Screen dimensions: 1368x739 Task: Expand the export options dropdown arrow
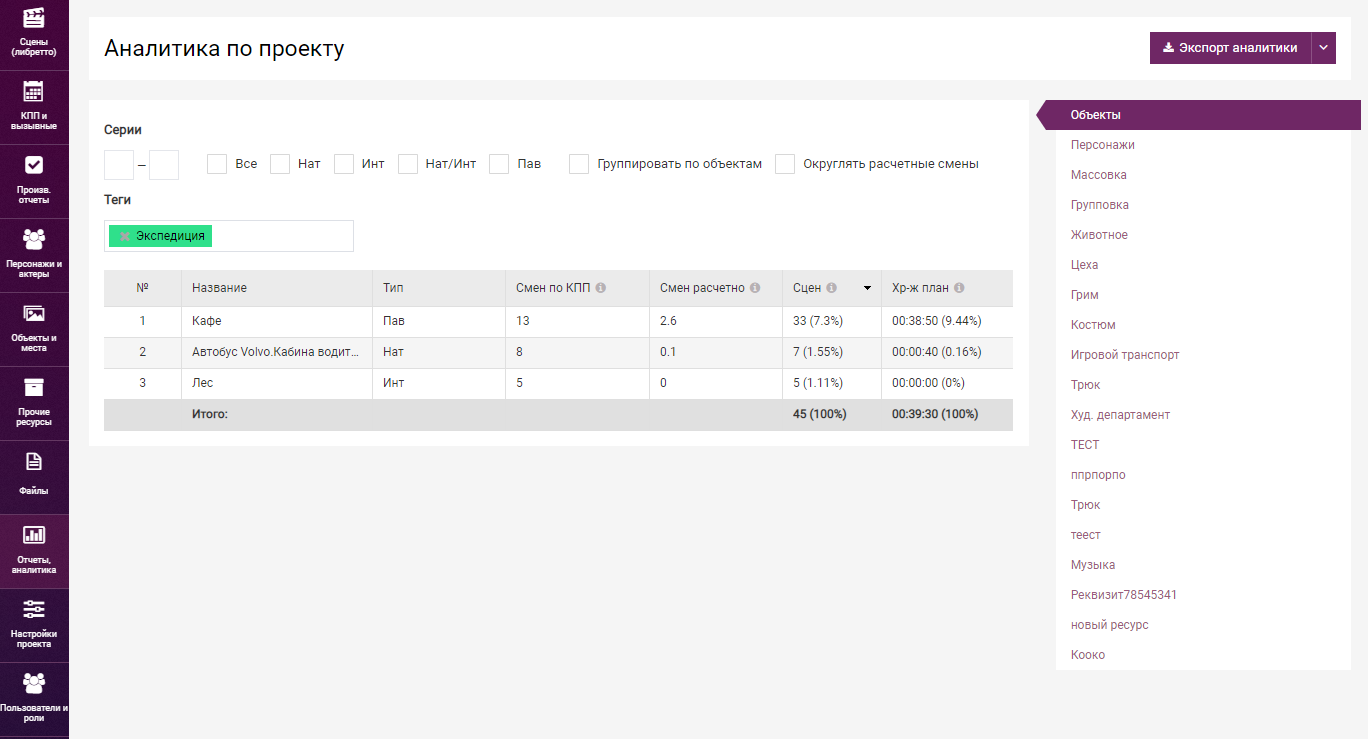click(1324, 48)
